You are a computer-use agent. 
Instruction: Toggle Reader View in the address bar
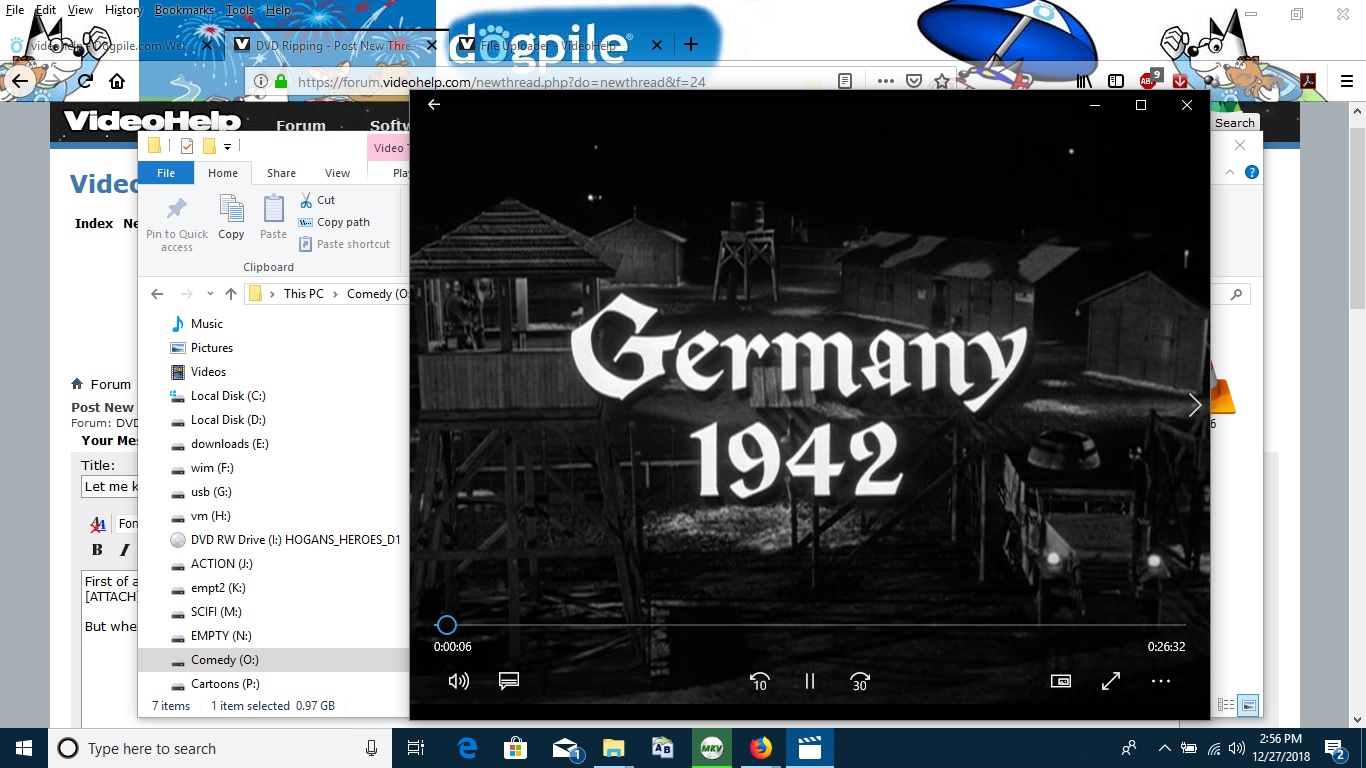click(x=845, y=81)
